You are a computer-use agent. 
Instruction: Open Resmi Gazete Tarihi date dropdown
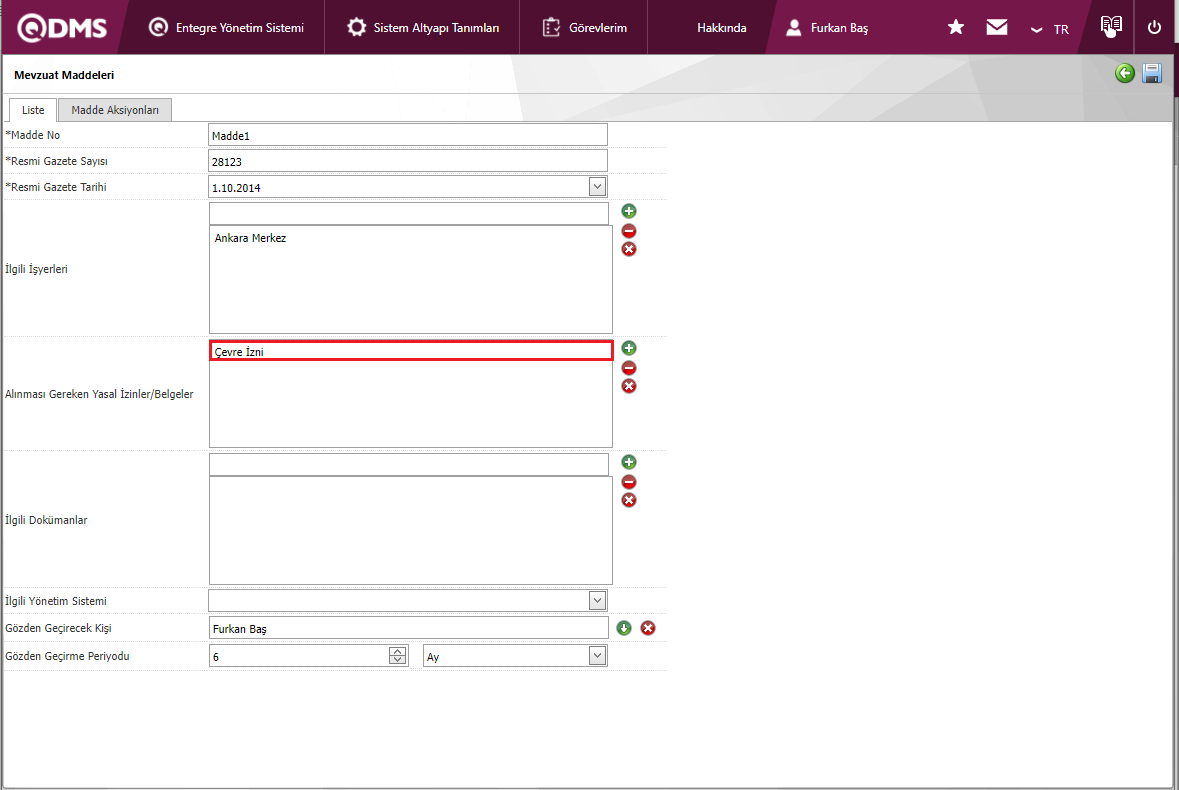[597, 186]
